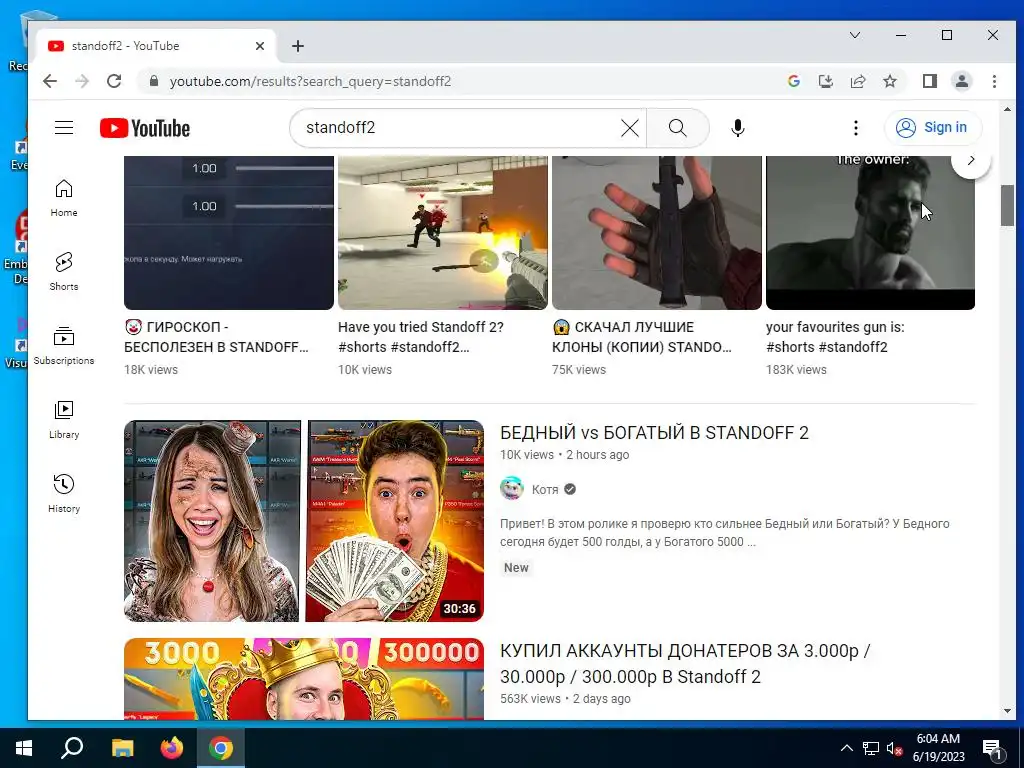Open 'your favourites gun is' short thumbnail
Image resolution: width=1024 pixels, height=768 pixels.
click(871, 232)
